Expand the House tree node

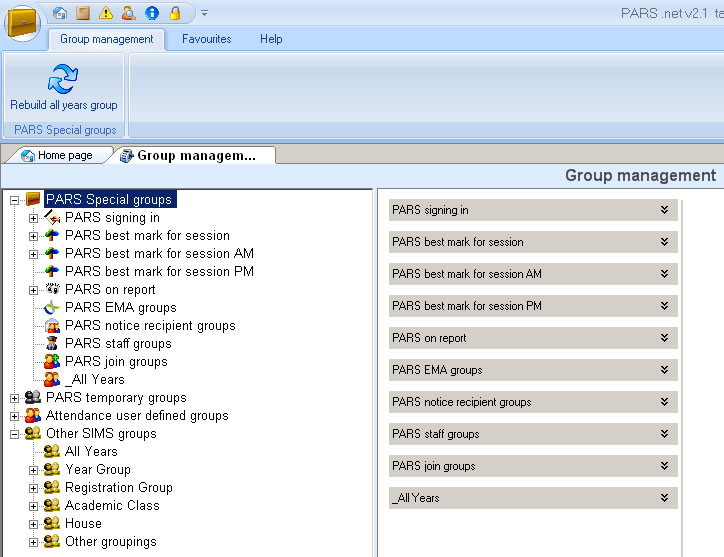(x=33, y=524)
